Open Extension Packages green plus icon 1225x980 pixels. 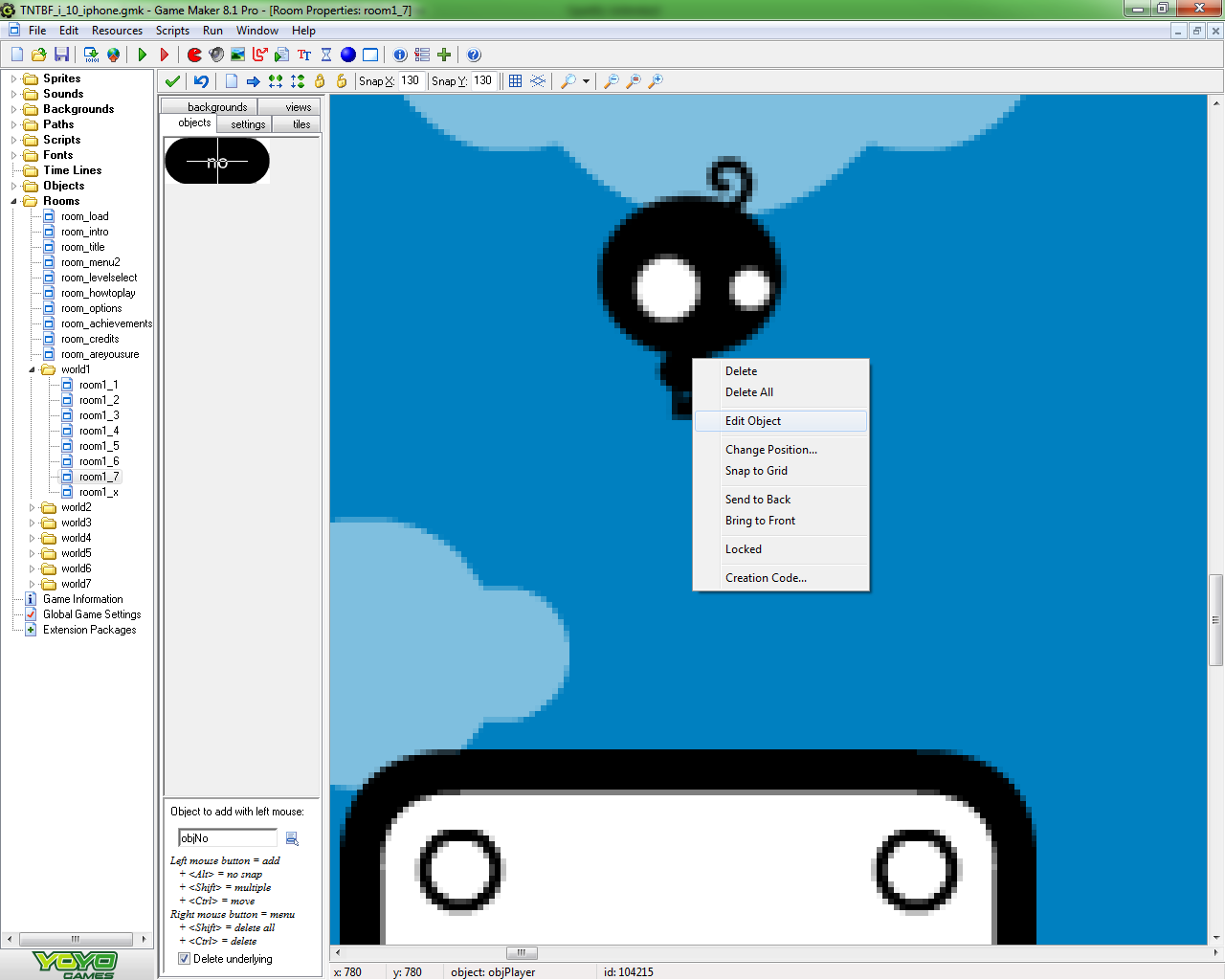(444, 55)
